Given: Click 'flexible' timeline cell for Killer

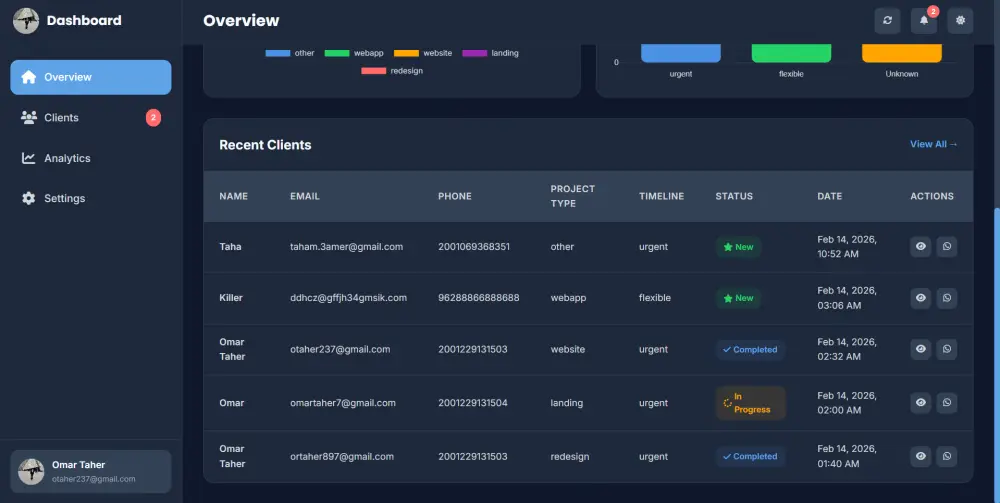Looking at the screenshot, I should pos(655,298).
